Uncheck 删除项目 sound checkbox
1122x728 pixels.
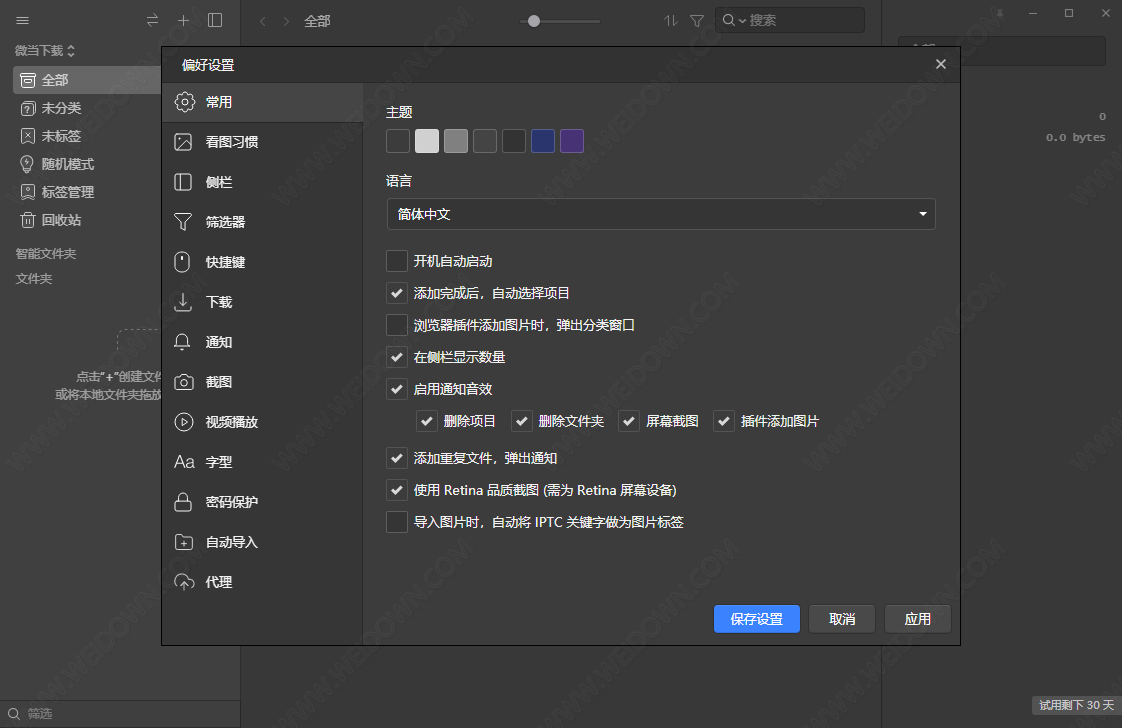point(426,421)
